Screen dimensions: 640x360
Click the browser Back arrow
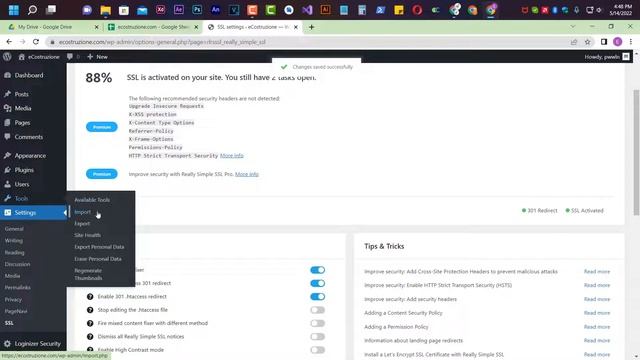pyautogui.click(x=9, y=42)
